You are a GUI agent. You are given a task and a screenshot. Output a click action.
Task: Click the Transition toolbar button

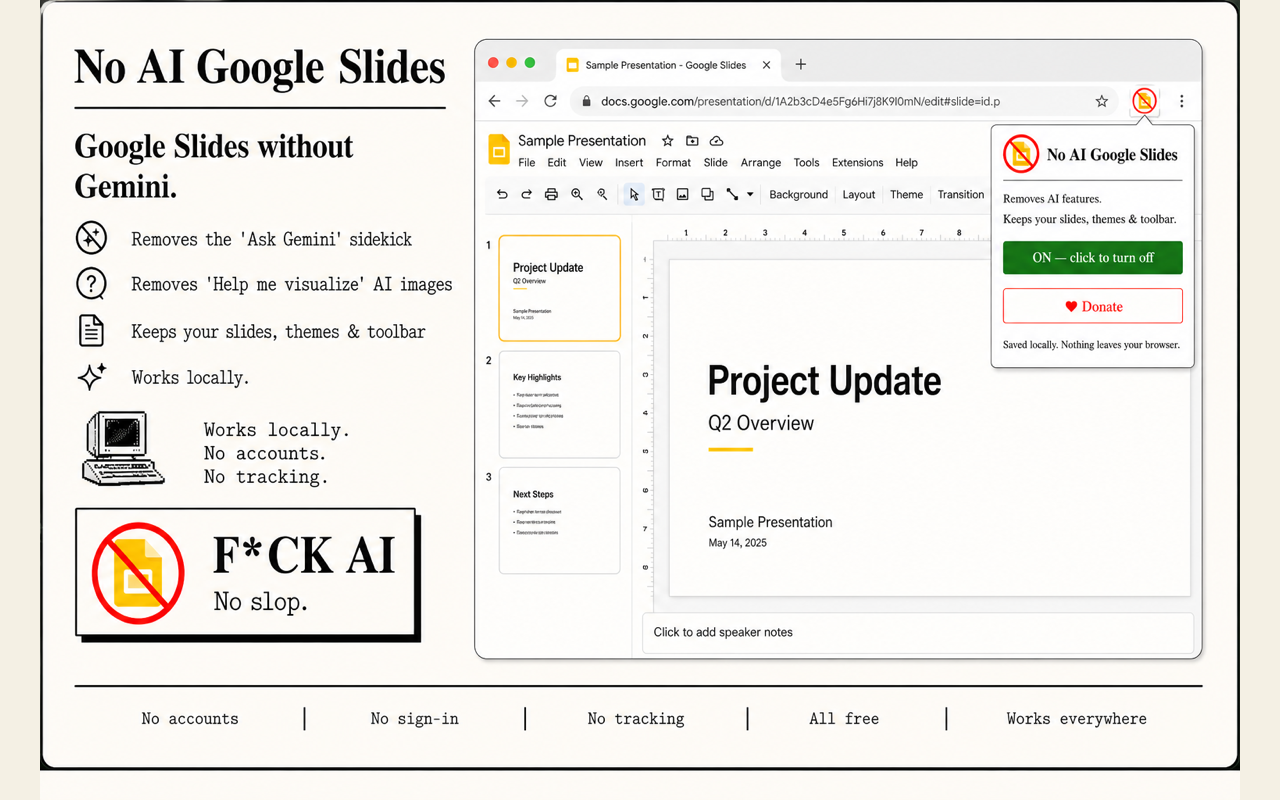(961, 195)
